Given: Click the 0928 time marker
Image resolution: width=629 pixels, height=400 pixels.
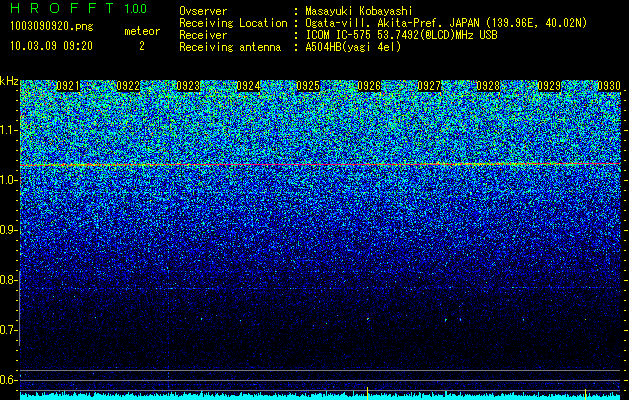Looking at the screenshot, I should (x=489, y=86).
